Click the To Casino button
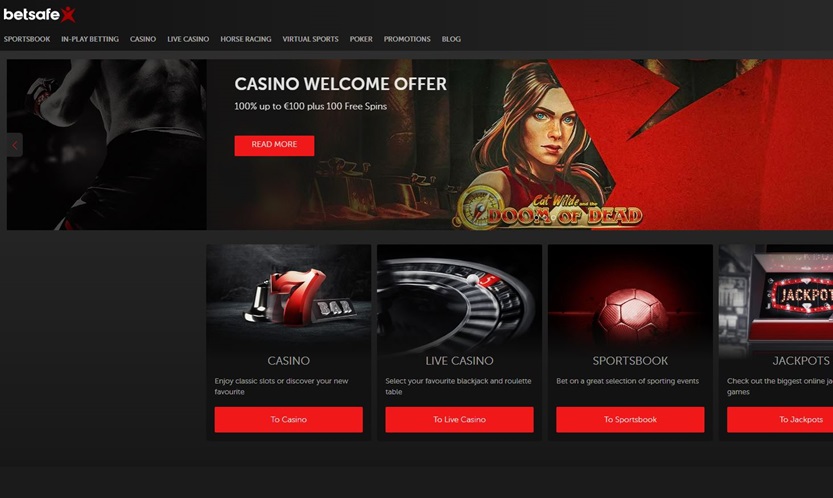The width and height of the screenshot is (833, 498). point(288,419)
